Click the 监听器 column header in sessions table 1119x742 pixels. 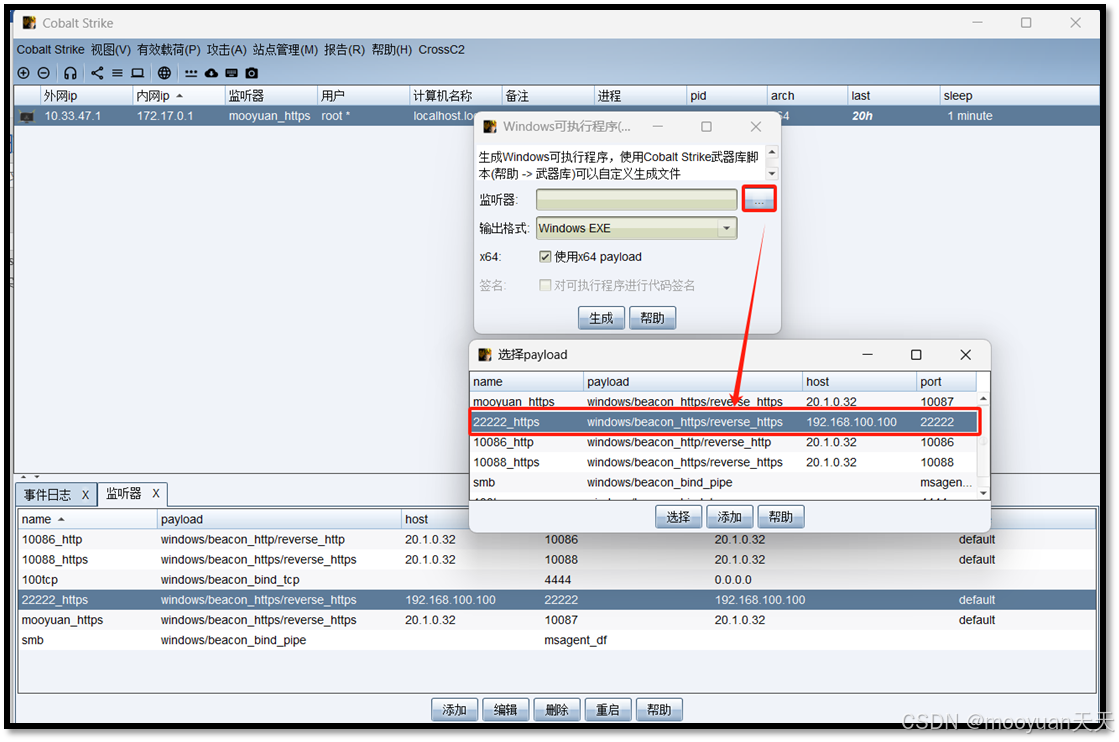270,96
